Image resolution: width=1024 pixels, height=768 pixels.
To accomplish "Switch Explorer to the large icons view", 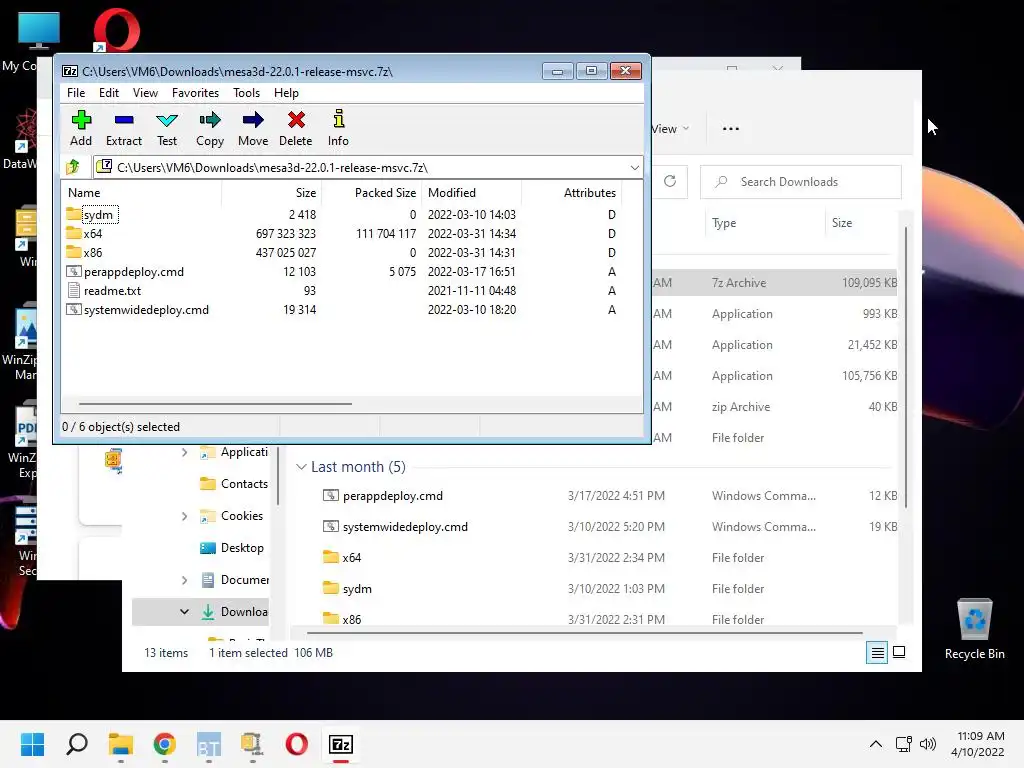I will 899,652.
